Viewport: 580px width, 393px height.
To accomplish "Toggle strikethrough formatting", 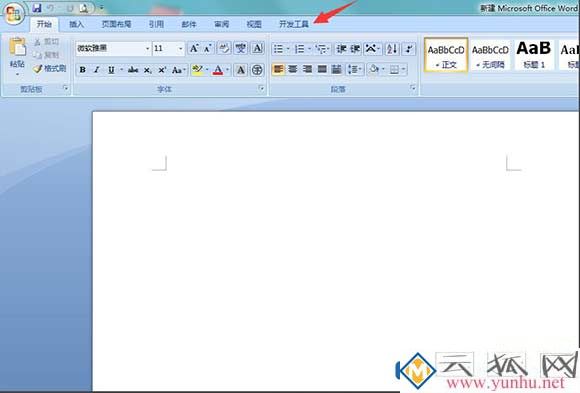I will 133,70.
